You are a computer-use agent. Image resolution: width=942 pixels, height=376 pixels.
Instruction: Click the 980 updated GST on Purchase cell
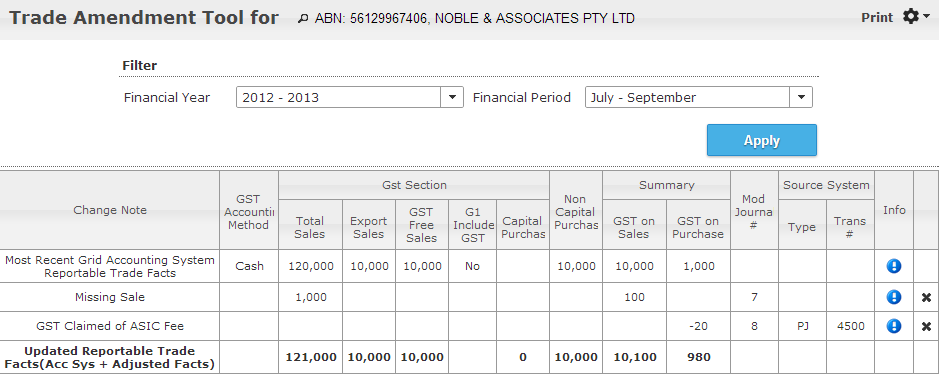[x=698, y=357]
